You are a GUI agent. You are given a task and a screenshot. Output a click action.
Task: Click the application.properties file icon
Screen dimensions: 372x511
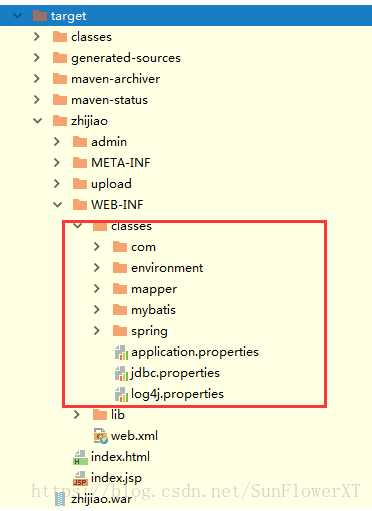pyautogui.click(x=121, y=352)
